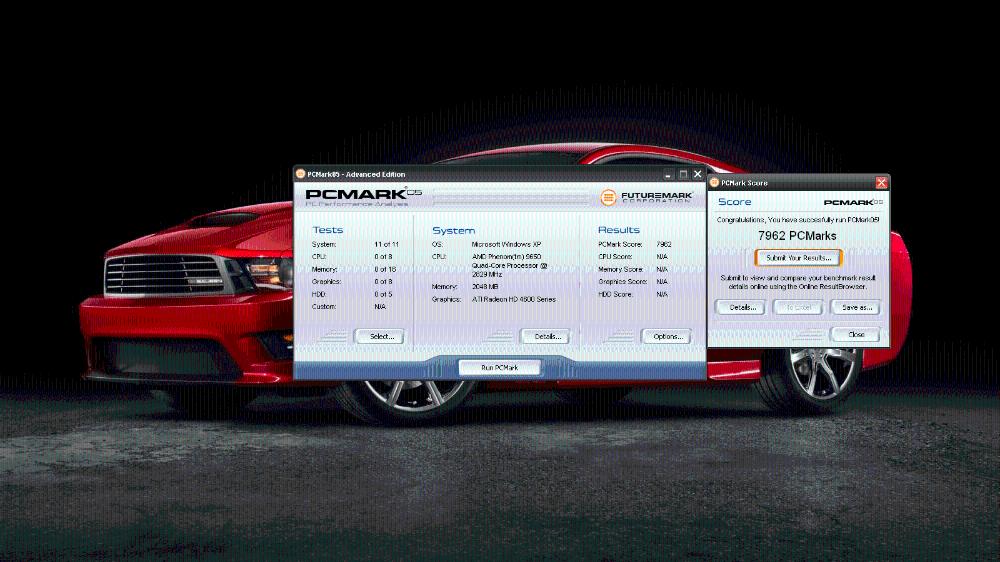
Task: Close the PCMark Score dialog with red X
Action: 881,183
